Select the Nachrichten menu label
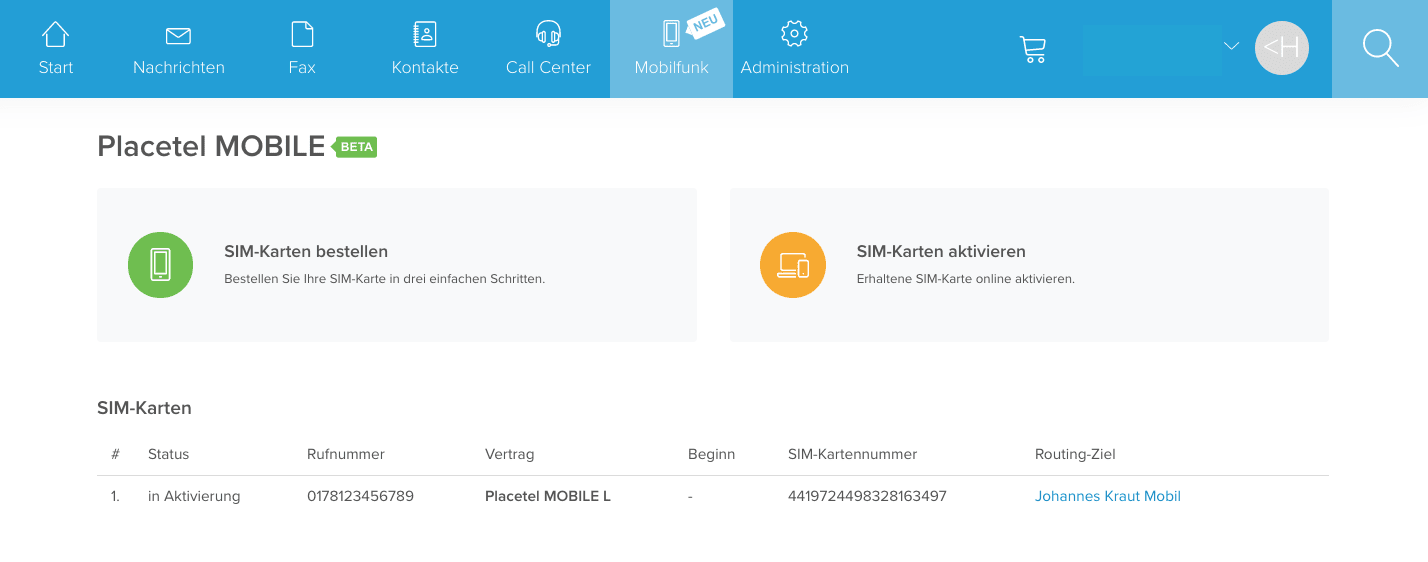Screen dimensions: 1428x562 click(179, 68)
